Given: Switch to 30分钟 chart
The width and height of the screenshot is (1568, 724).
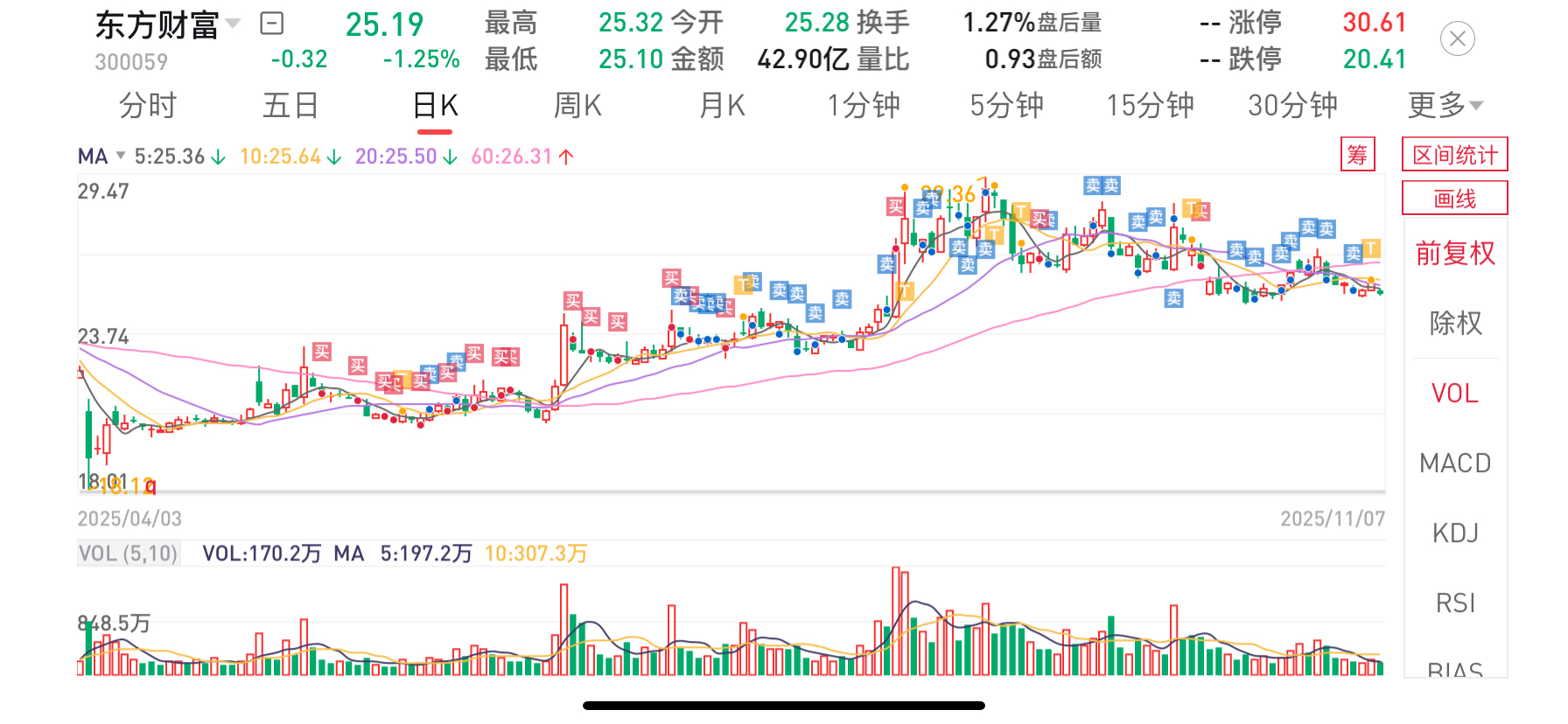Looking at the screenshot, I should coord(1292,106).
